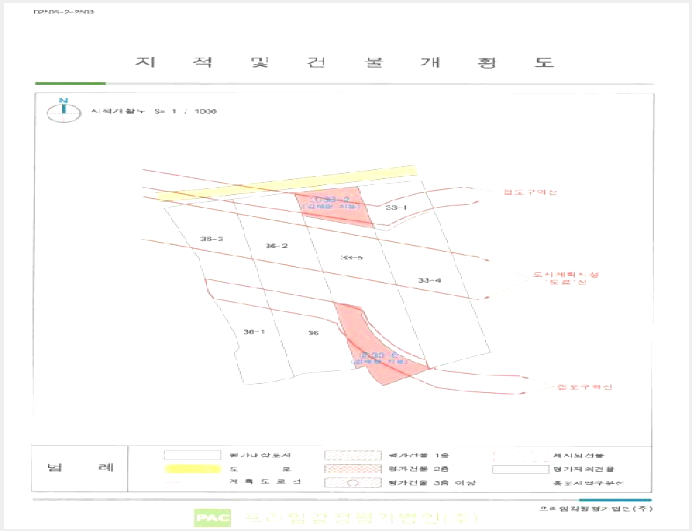Click the pink shaded parcel labeled 33-2
The width and height of the screenshot is (692, 531).
(335, 206)
